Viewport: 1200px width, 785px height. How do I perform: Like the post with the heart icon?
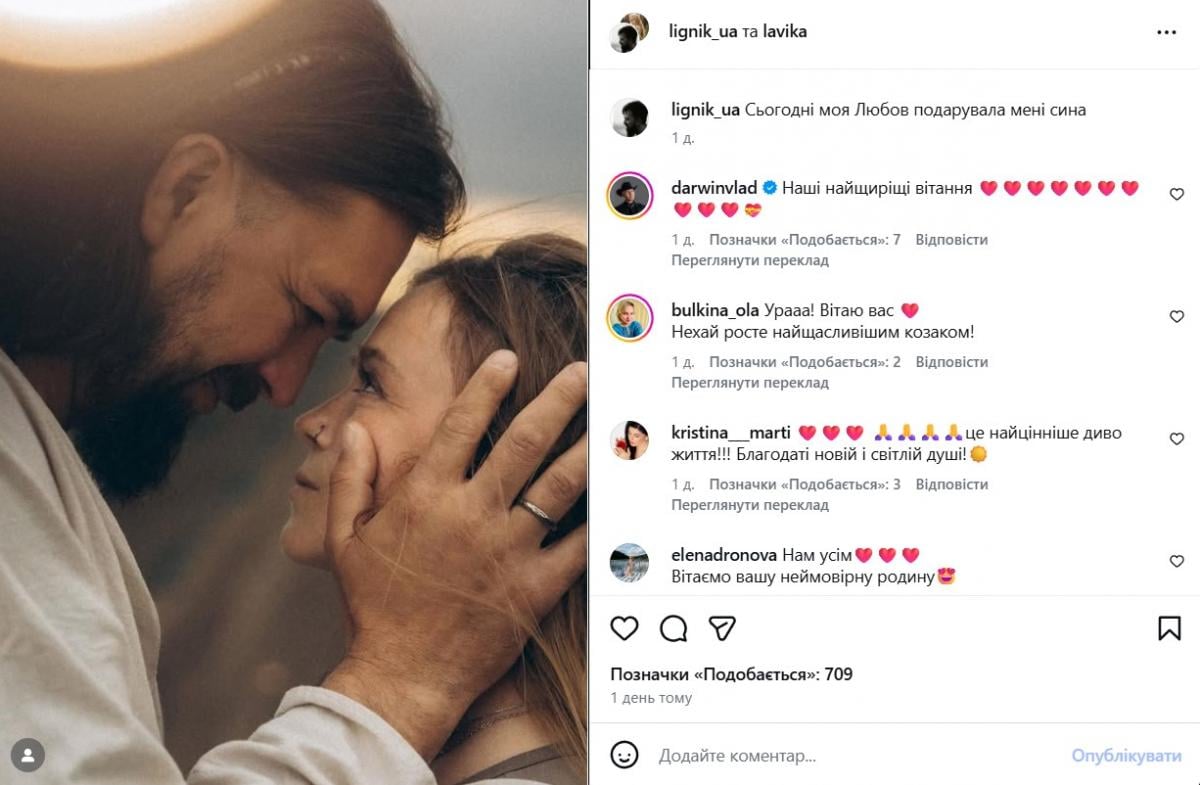coord(625,629)
